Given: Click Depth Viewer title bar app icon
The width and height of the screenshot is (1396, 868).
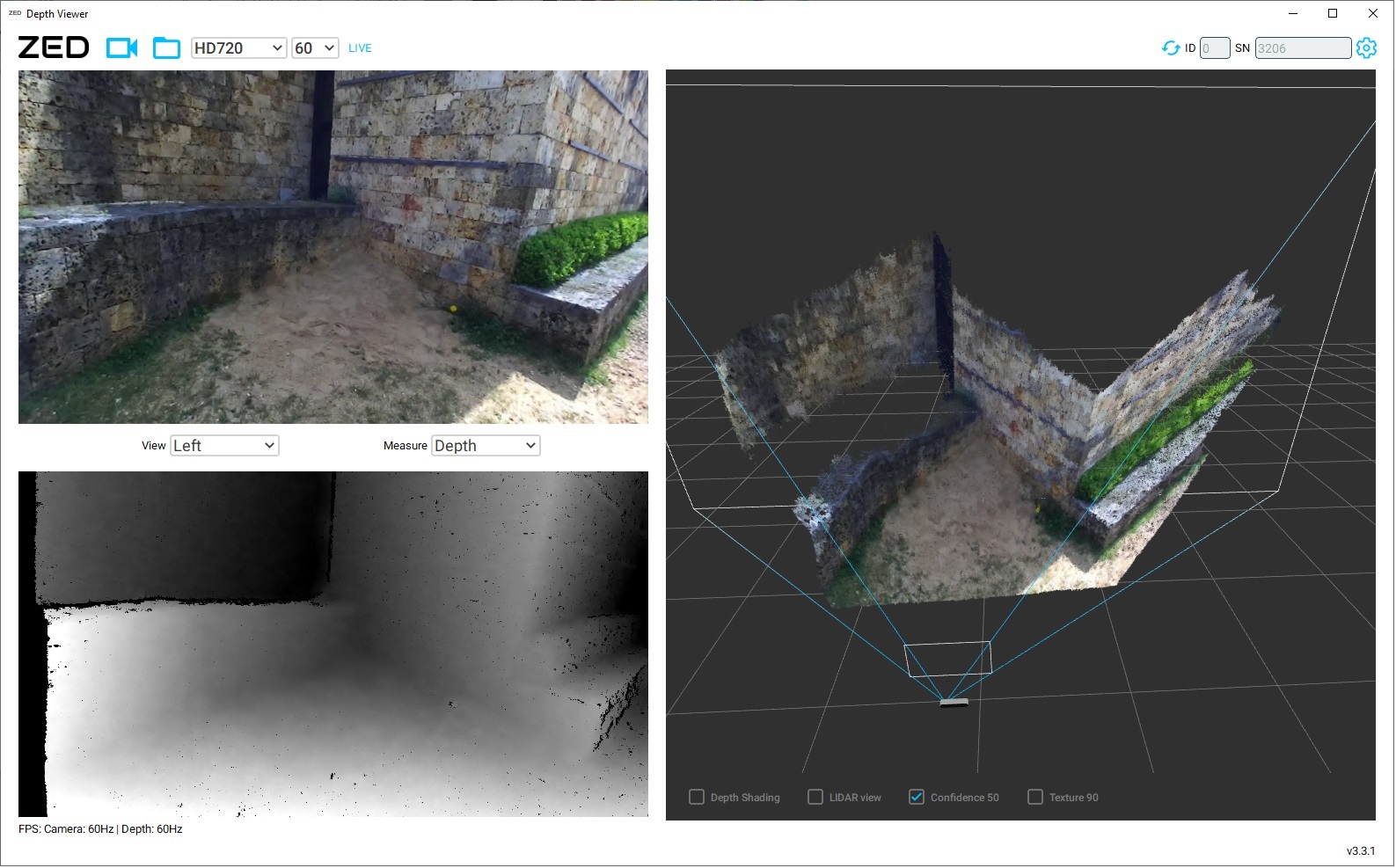Looking at the screenshot, I should click(x=15, y=13).
